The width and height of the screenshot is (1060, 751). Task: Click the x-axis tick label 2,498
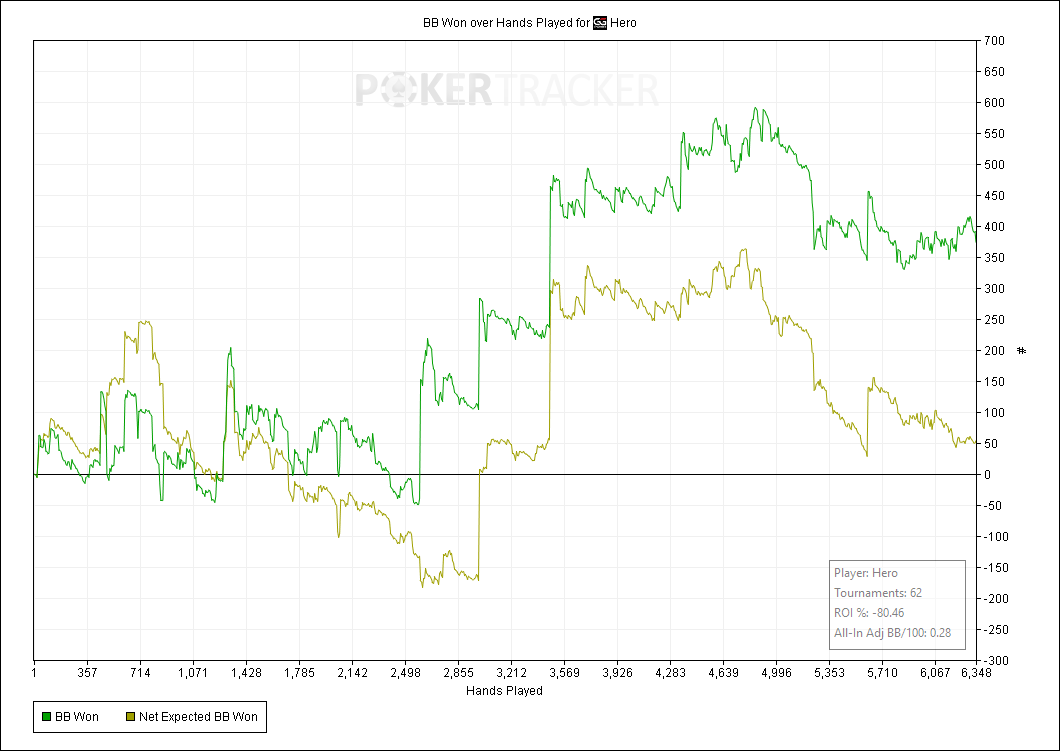click(405, 673)
